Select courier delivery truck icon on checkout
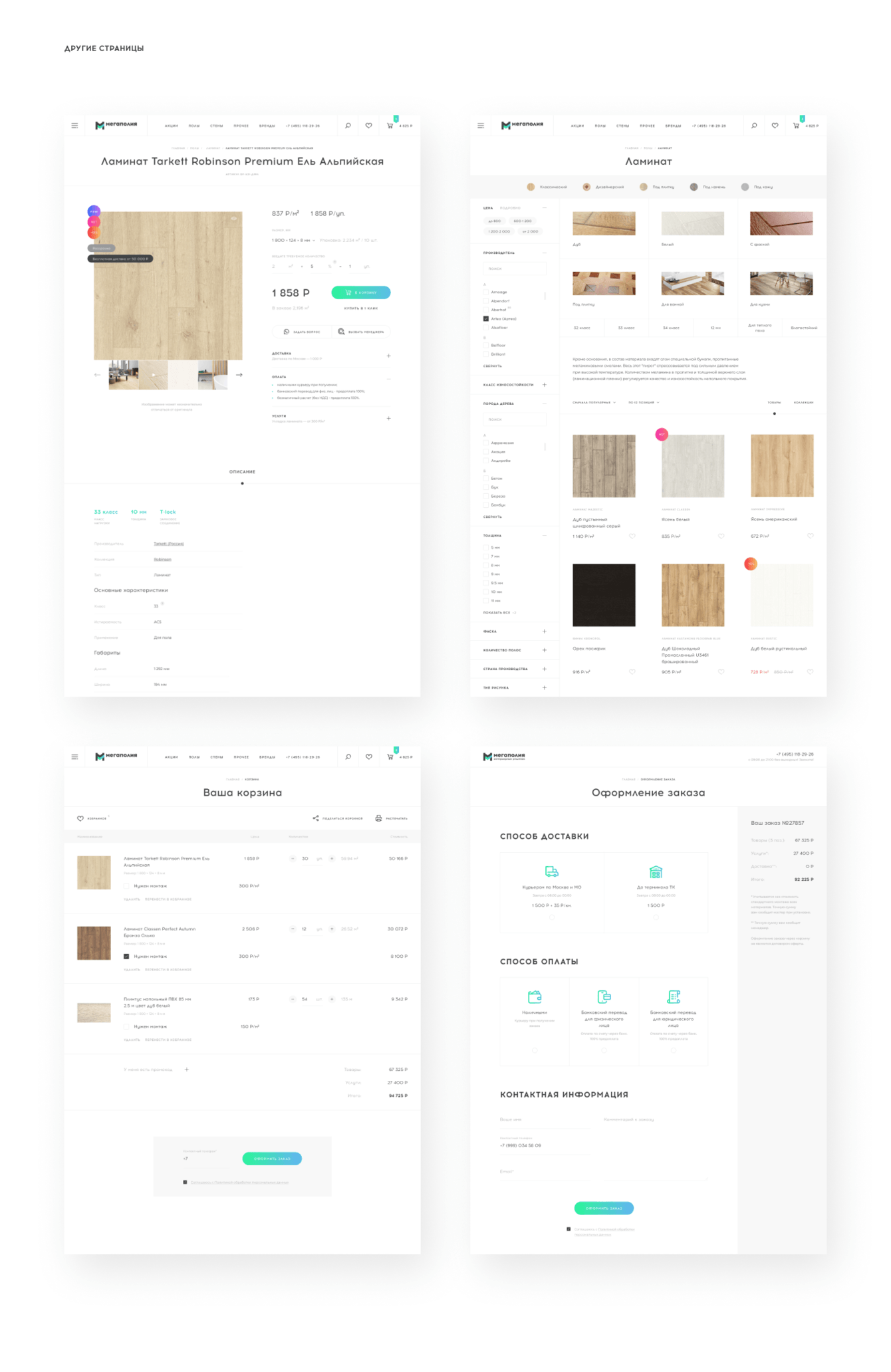The width and height of the screenshot is (891, 1372). [x=552, y=871]
